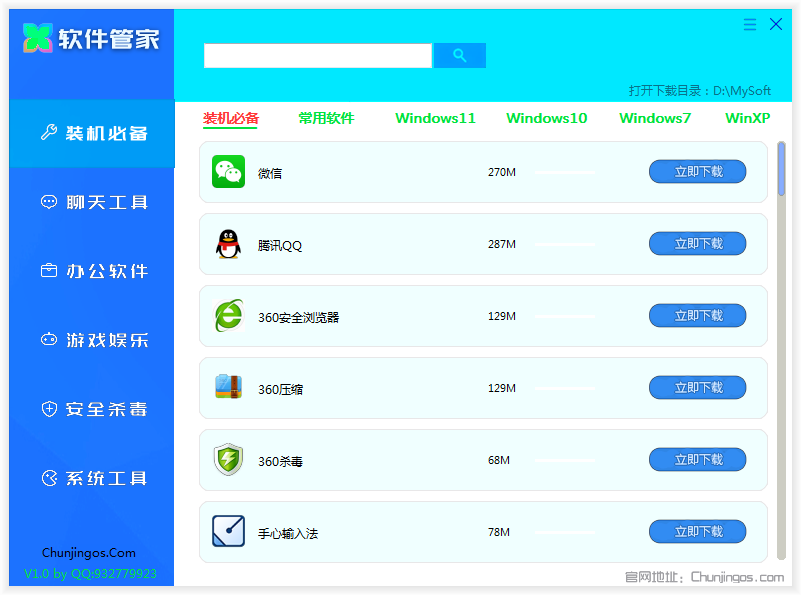Switch to the 装机必备 tab

(x=231, y=118)
